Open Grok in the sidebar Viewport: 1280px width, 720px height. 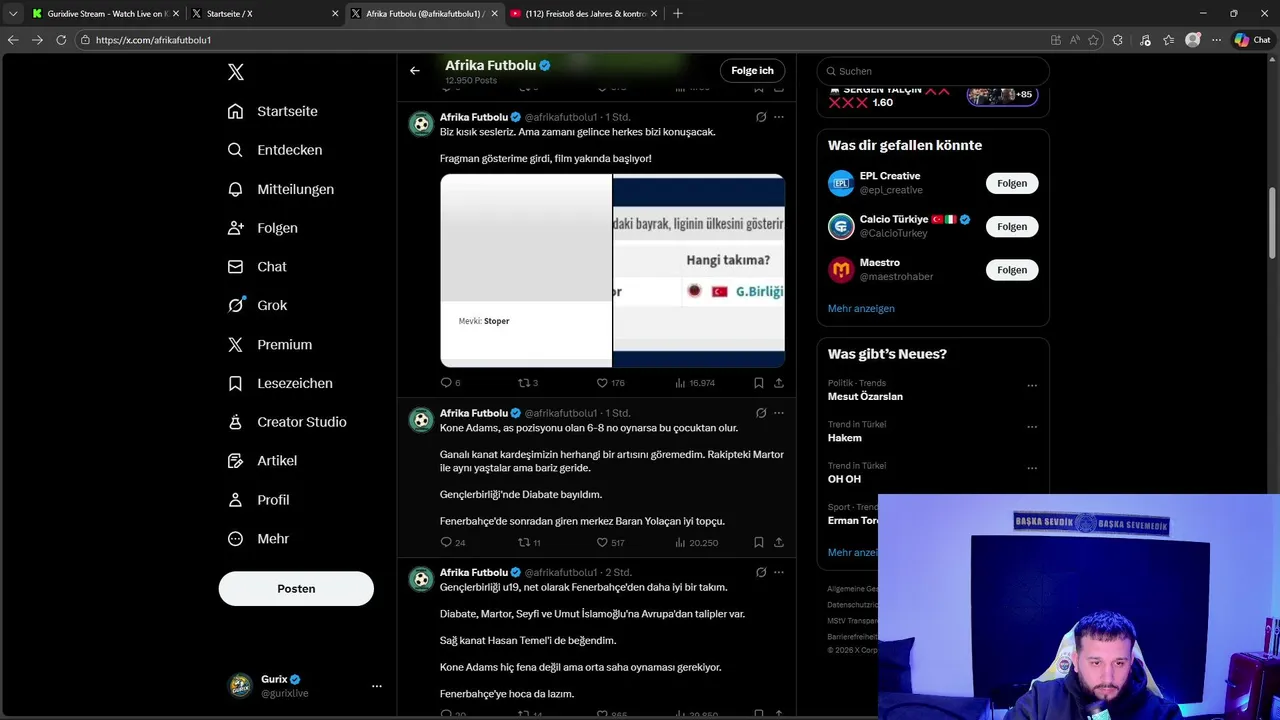257,306
